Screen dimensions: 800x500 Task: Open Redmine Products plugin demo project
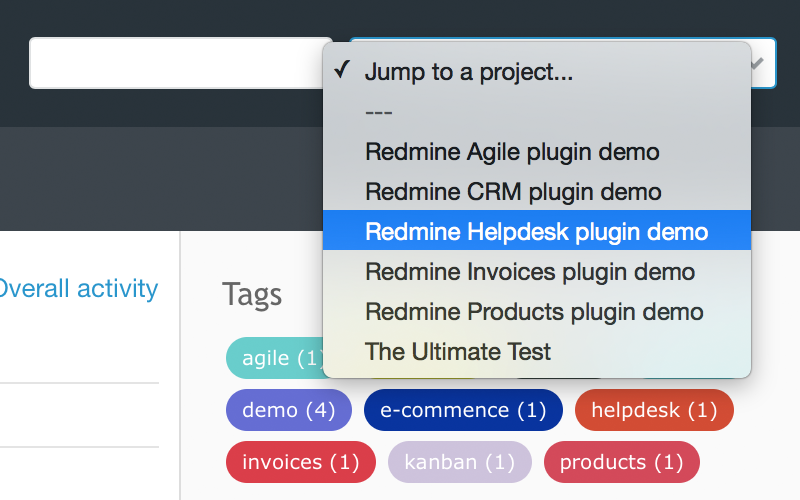tap(534, 312)
